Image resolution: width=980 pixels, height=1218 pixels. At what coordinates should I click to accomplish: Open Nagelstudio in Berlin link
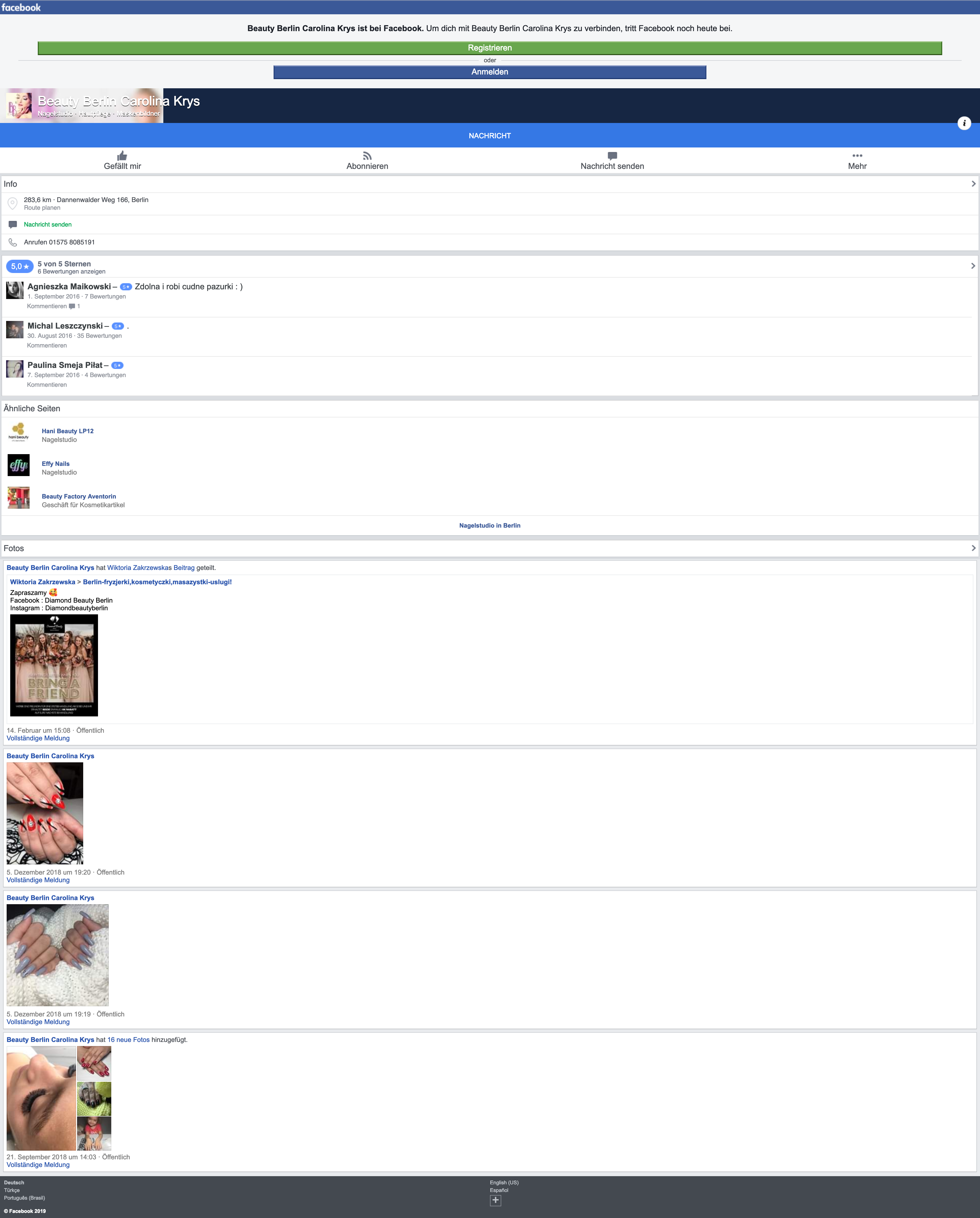point(489,525)
